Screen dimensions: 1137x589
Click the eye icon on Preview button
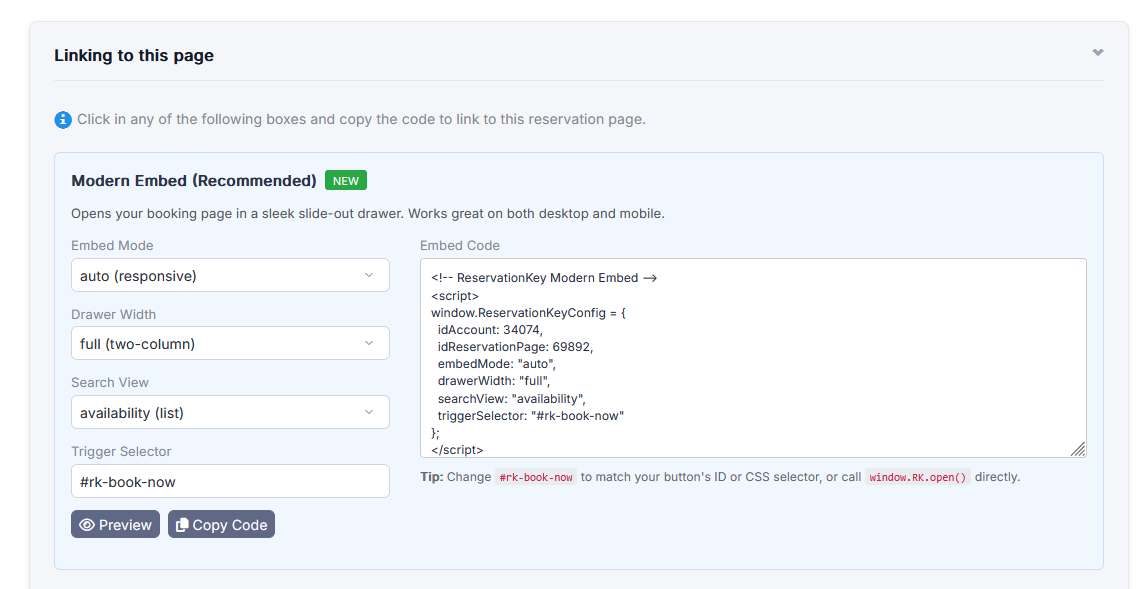pos(87,525)
